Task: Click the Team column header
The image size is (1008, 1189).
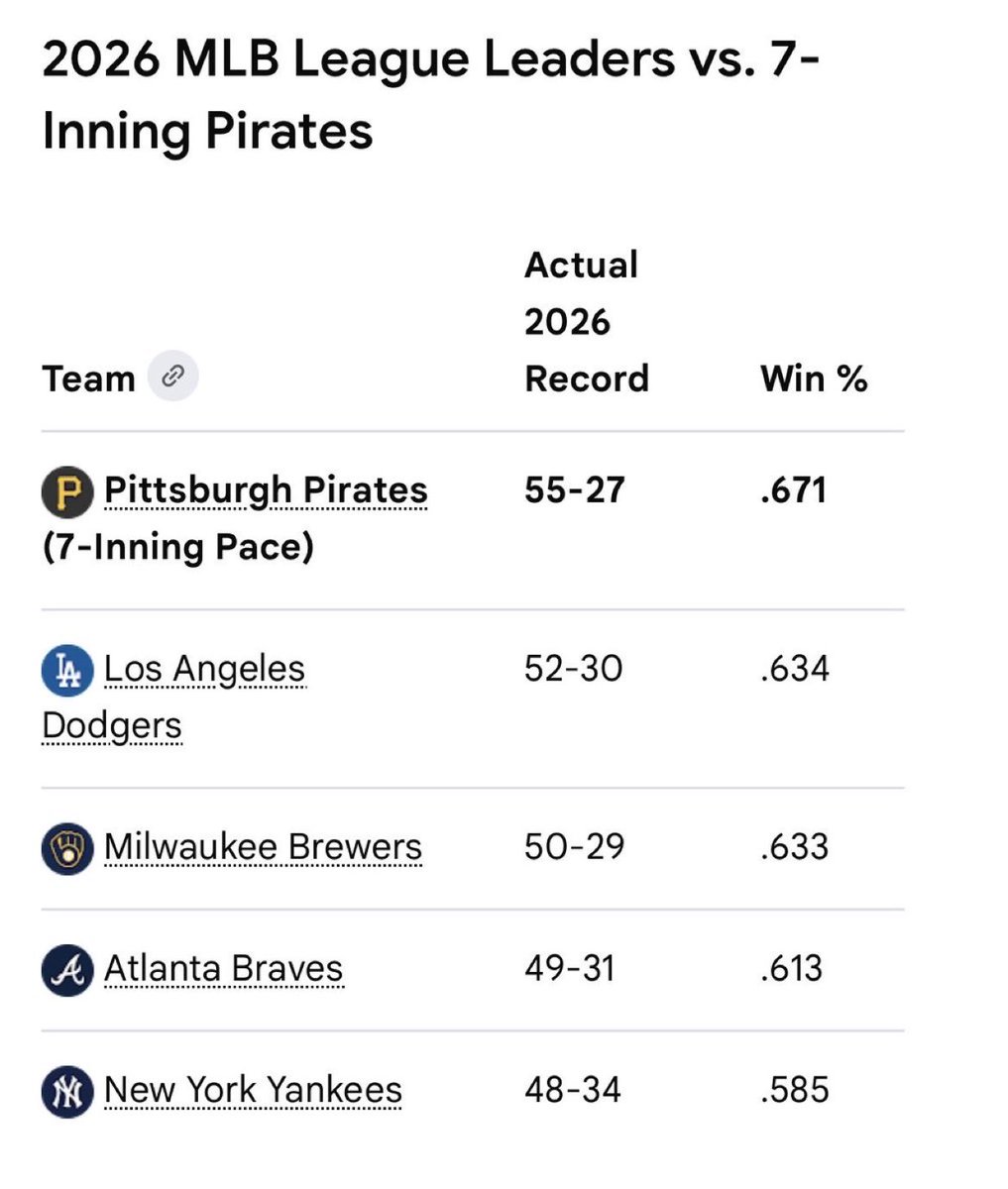Action: [88, 378]
